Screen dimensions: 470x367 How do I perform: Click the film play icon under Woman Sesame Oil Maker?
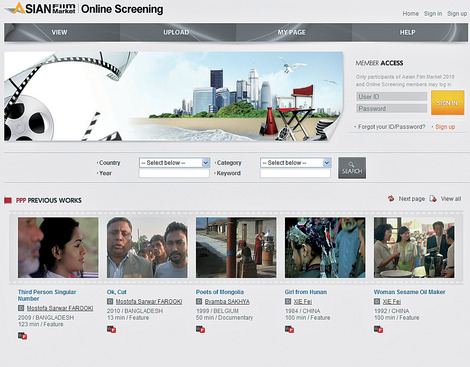(378, 329)
